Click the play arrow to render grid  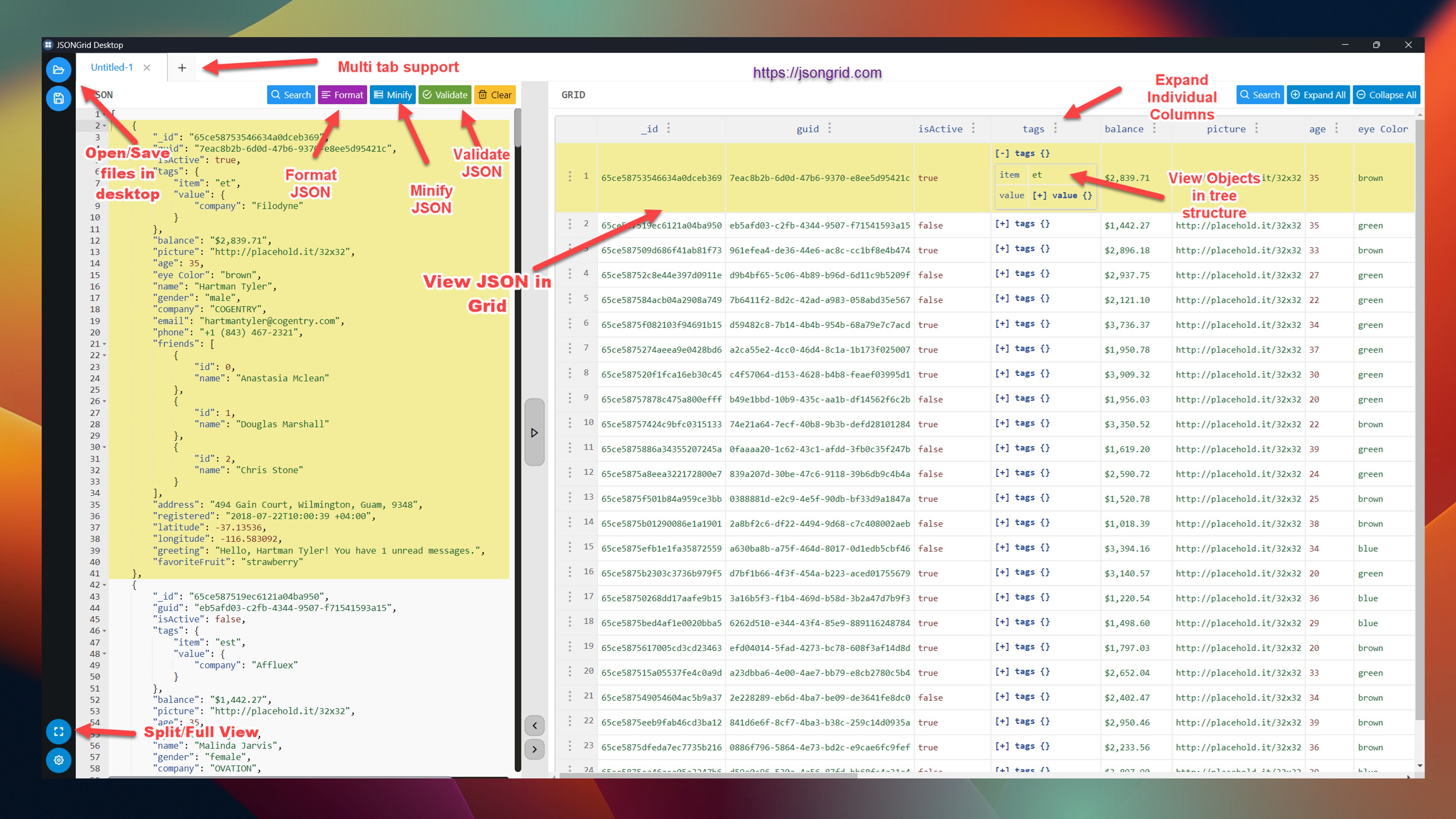[534, 432]
